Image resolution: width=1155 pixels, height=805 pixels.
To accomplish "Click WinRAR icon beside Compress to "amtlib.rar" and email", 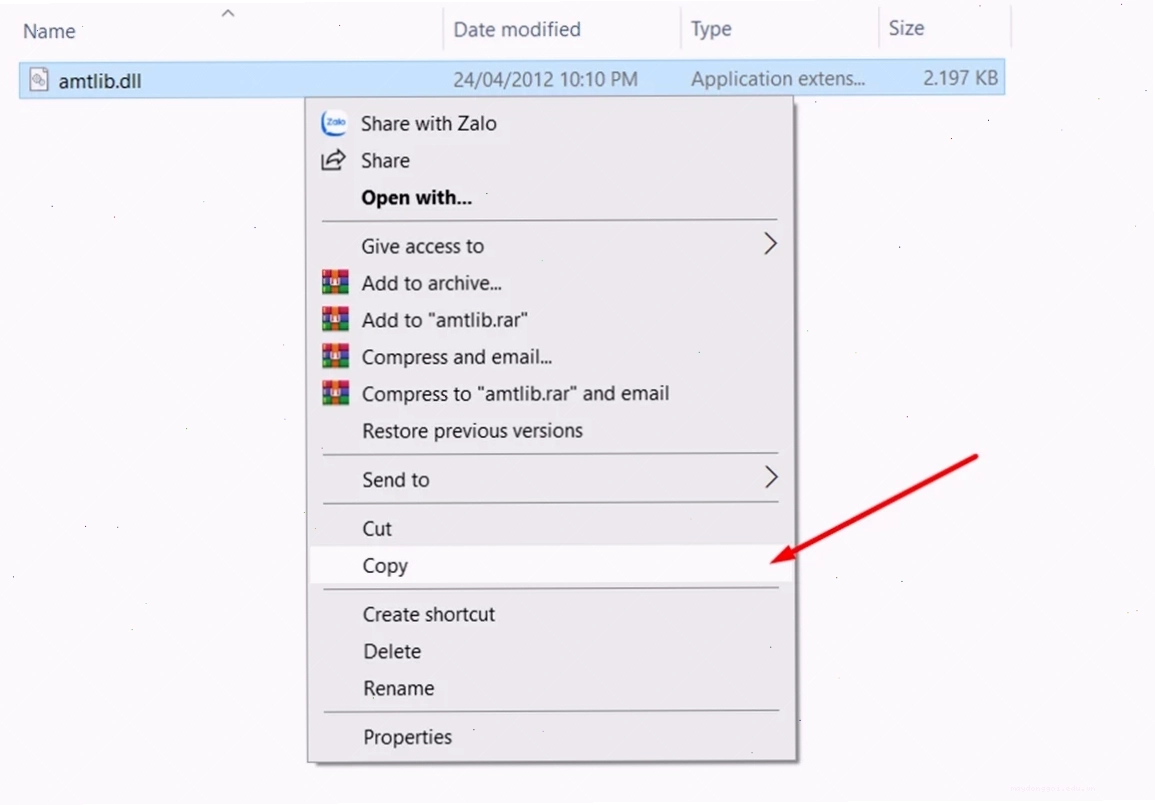I will coord(335,393).
